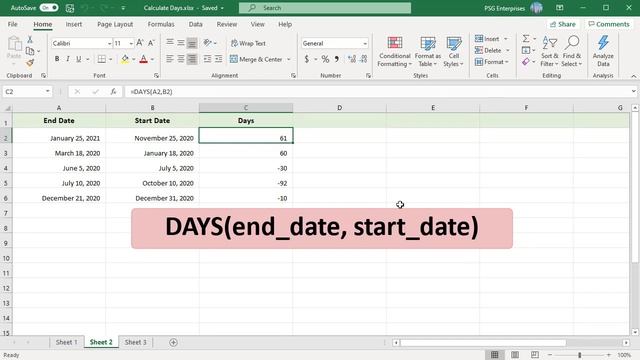
Task: Click Top Align icon
Action: point(170,43)
